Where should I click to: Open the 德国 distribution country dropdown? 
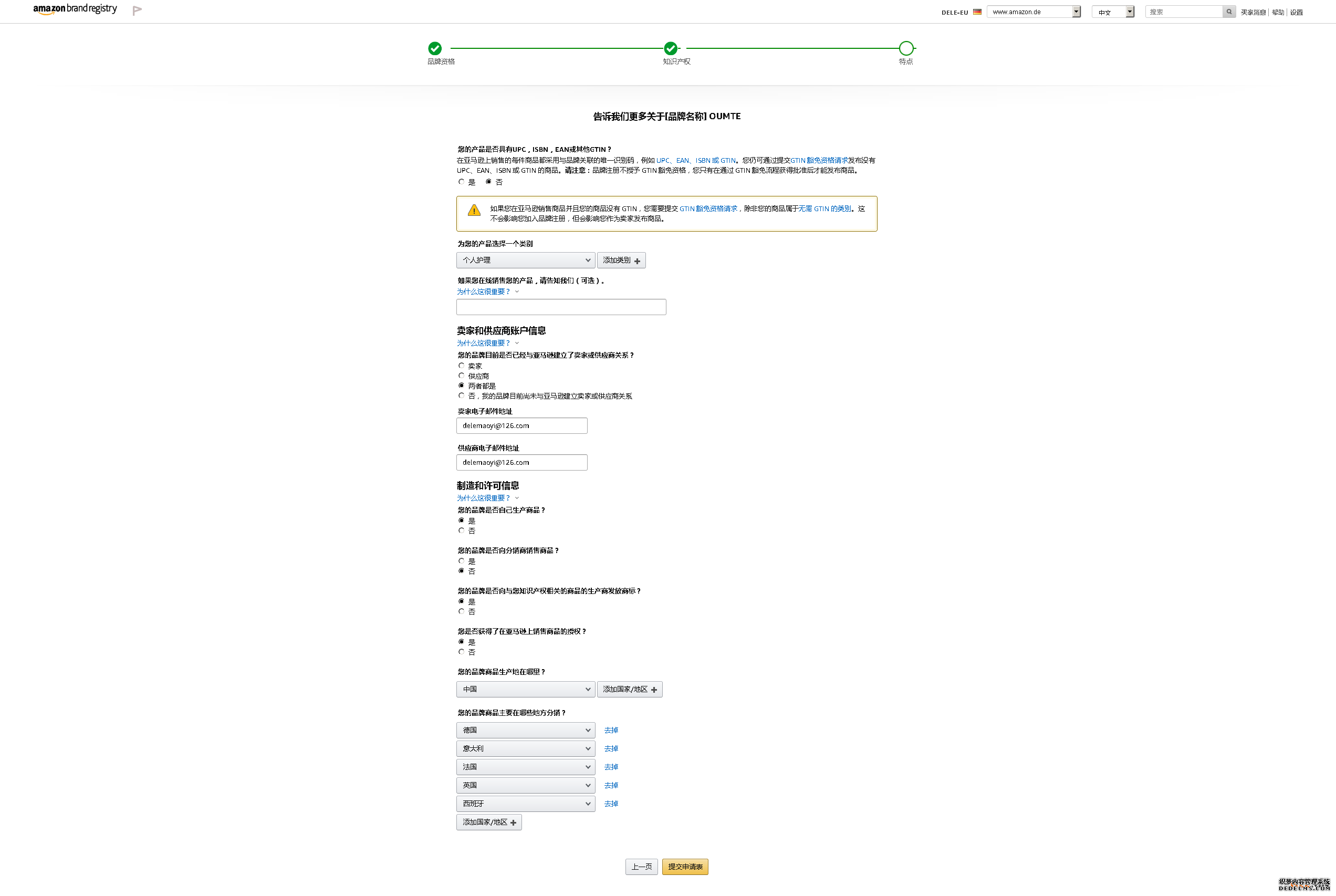526,730
